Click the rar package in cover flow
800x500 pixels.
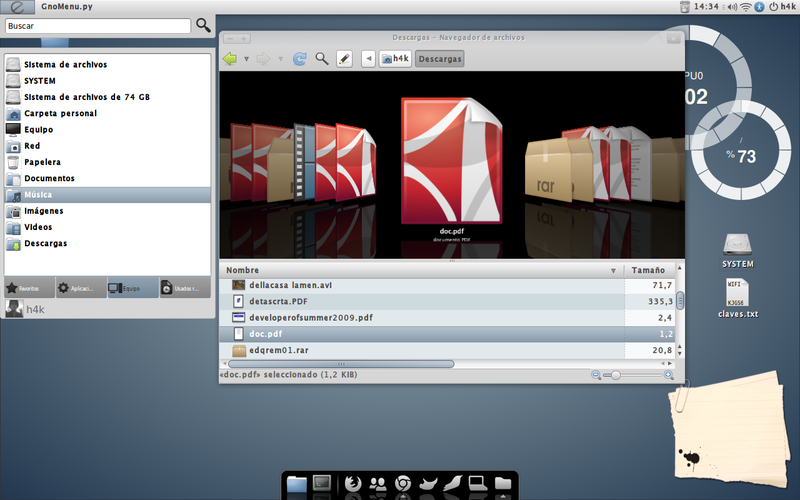click(548, 169)
